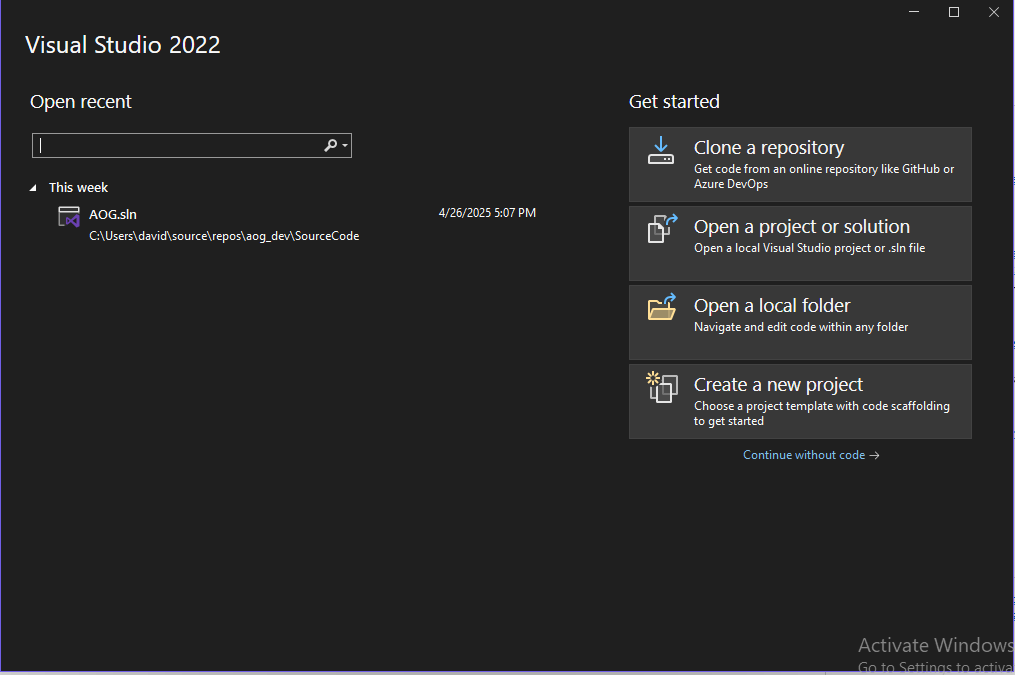The image size is (1015, 675).
Task: Minimize the Visual Studio 2022 window
Action: [914, 12]
